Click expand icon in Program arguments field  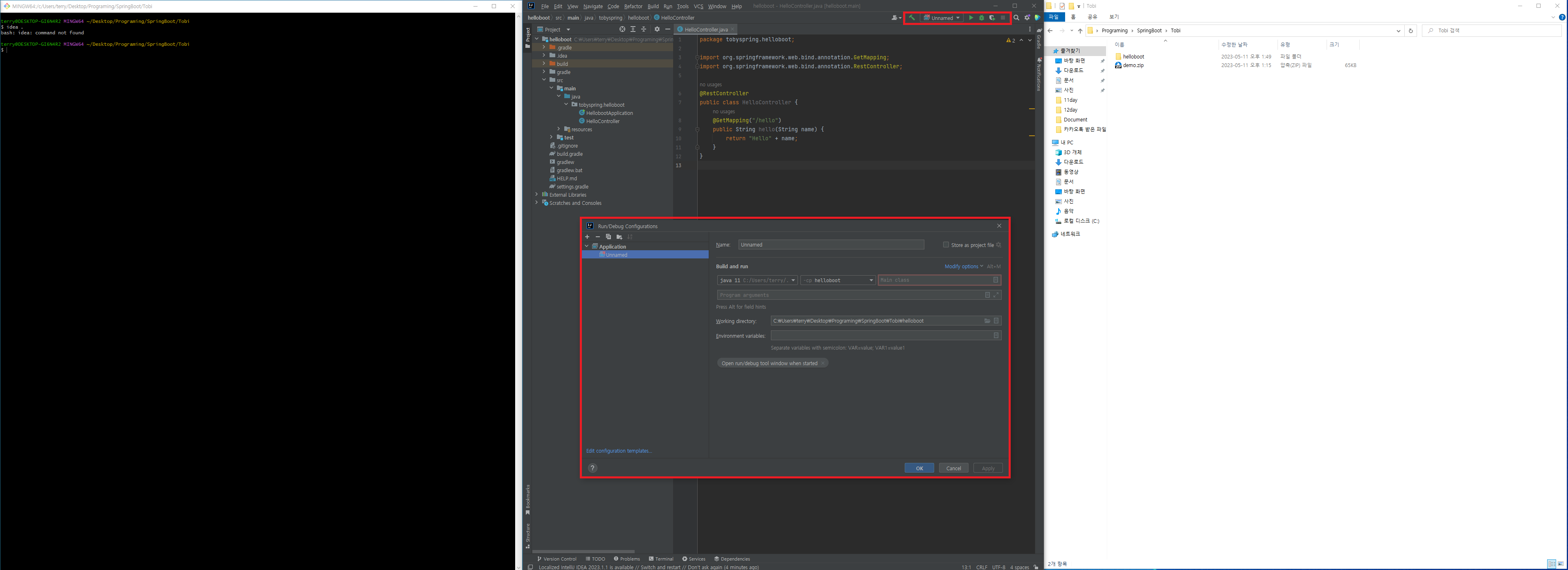point(996,295)
